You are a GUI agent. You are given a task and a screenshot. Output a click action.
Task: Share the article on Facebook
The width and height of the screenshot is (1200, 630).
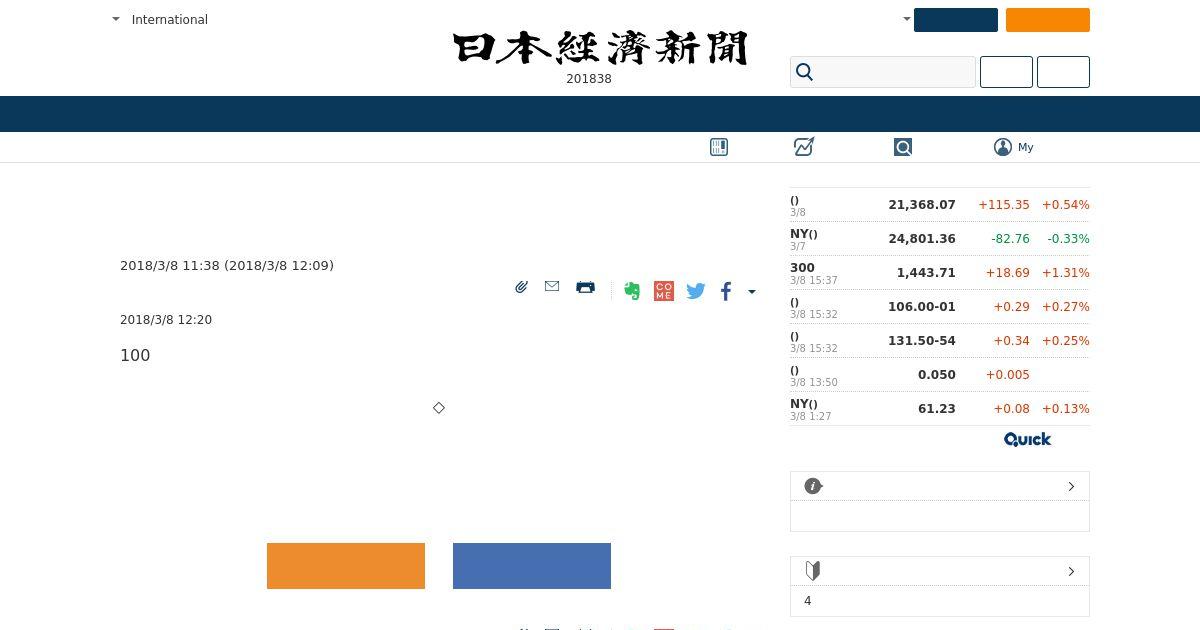(x=726, y=291)
